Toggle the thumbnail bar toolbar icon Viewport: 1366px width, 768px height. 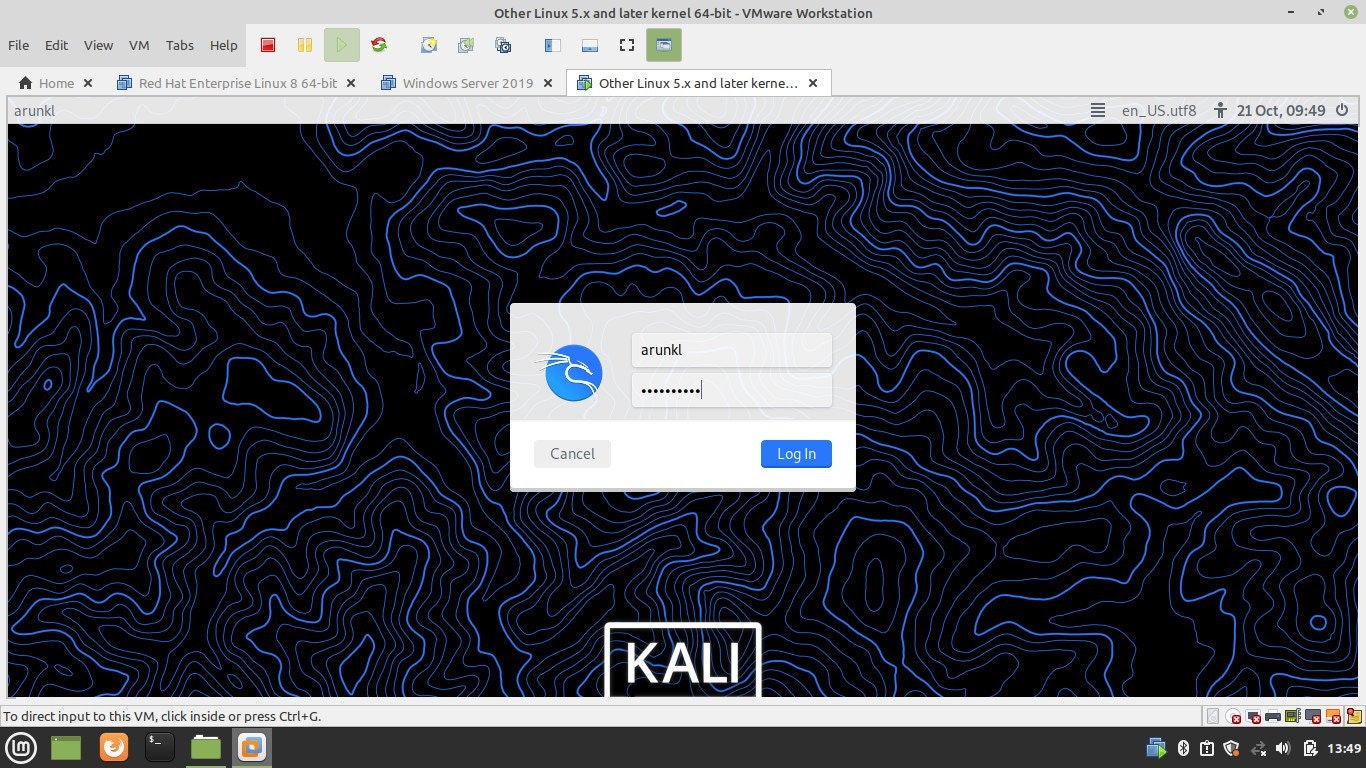pos(589,45)
